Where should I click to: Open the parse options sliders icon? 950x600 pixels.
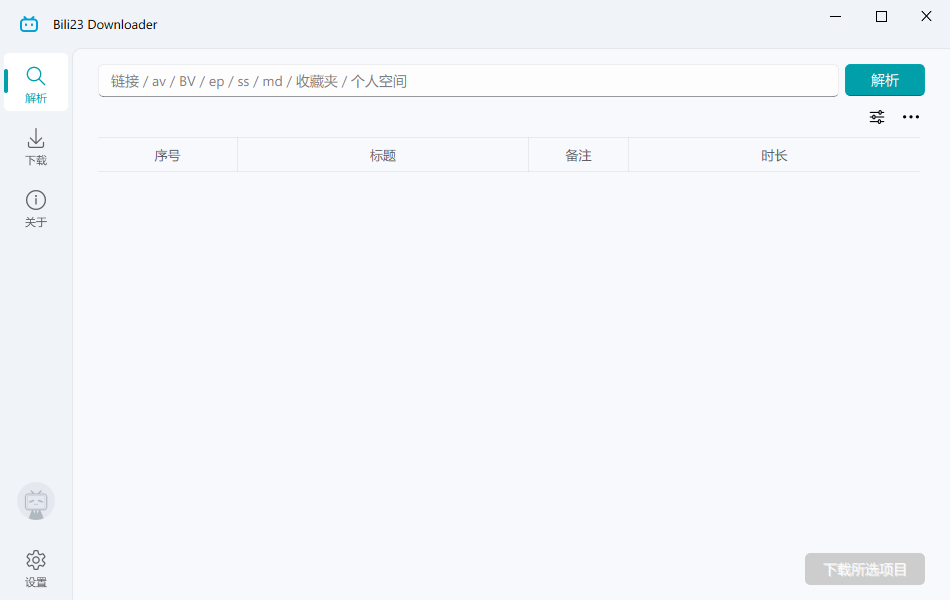[877, 117]
